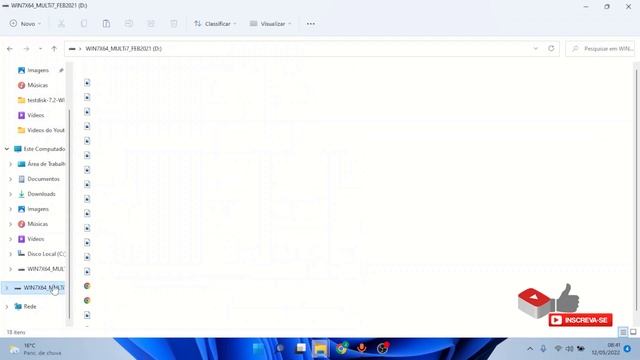This screenshot has width=640, height=360.
Task: Click the Cut scissors icon
Action: [61, 24]
